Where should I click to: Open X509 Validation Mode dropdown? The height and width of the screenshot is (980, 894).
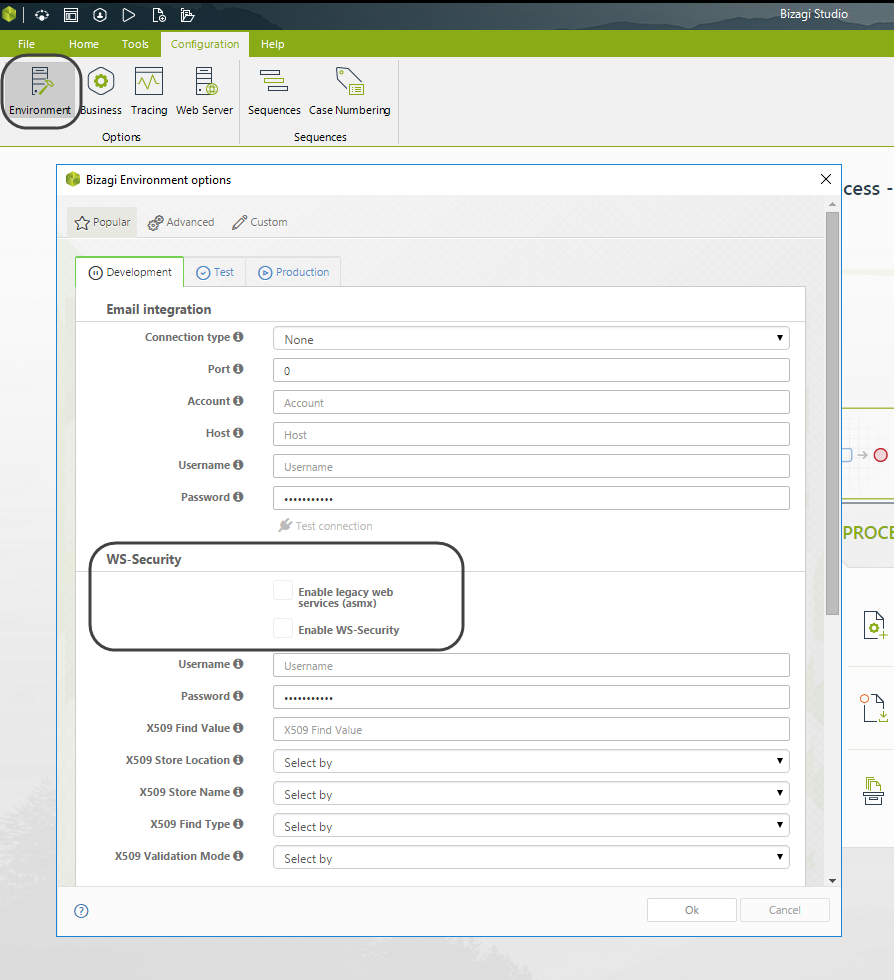531,857
